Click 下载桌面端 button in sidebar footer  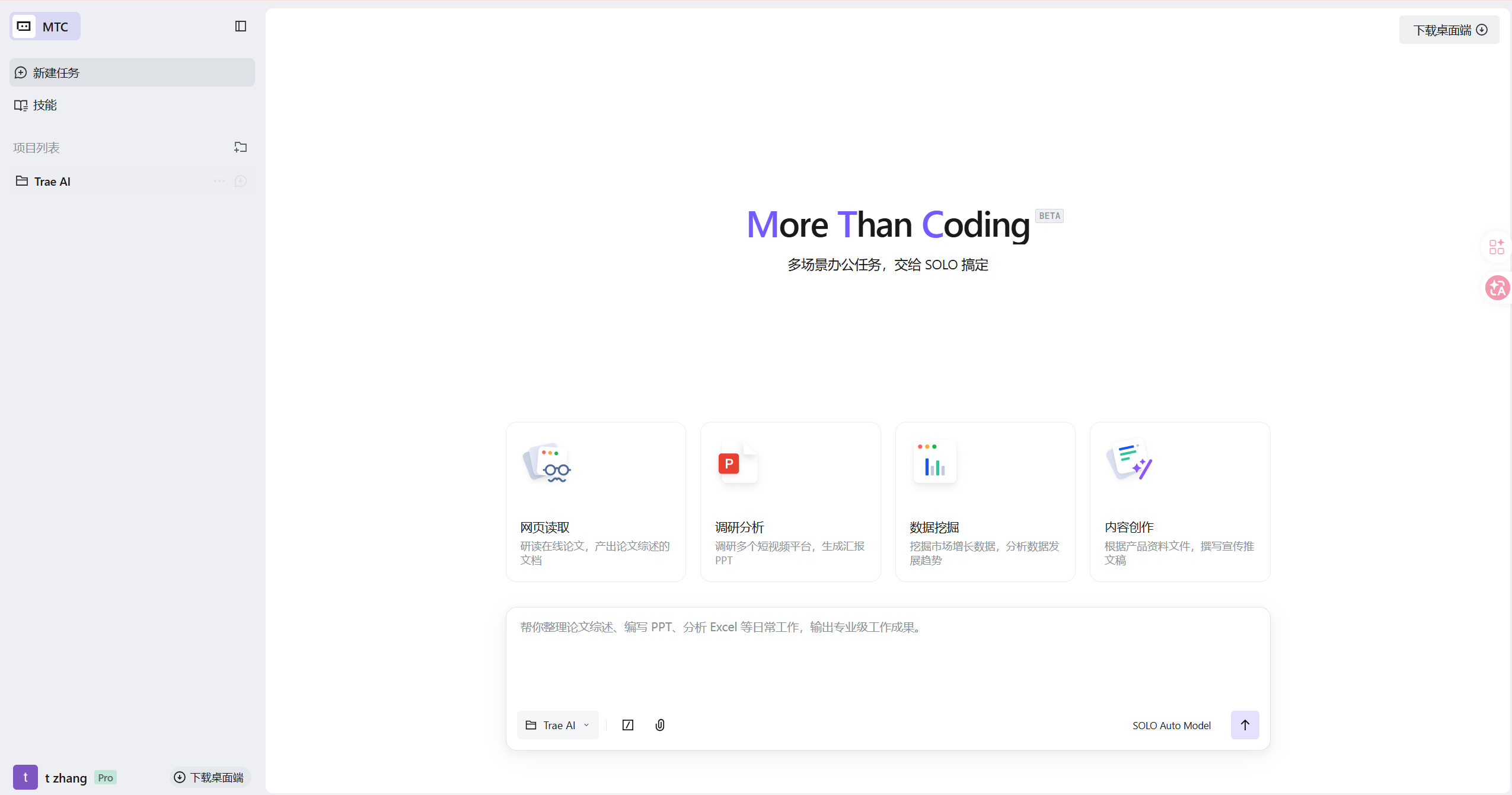[209, 777]
